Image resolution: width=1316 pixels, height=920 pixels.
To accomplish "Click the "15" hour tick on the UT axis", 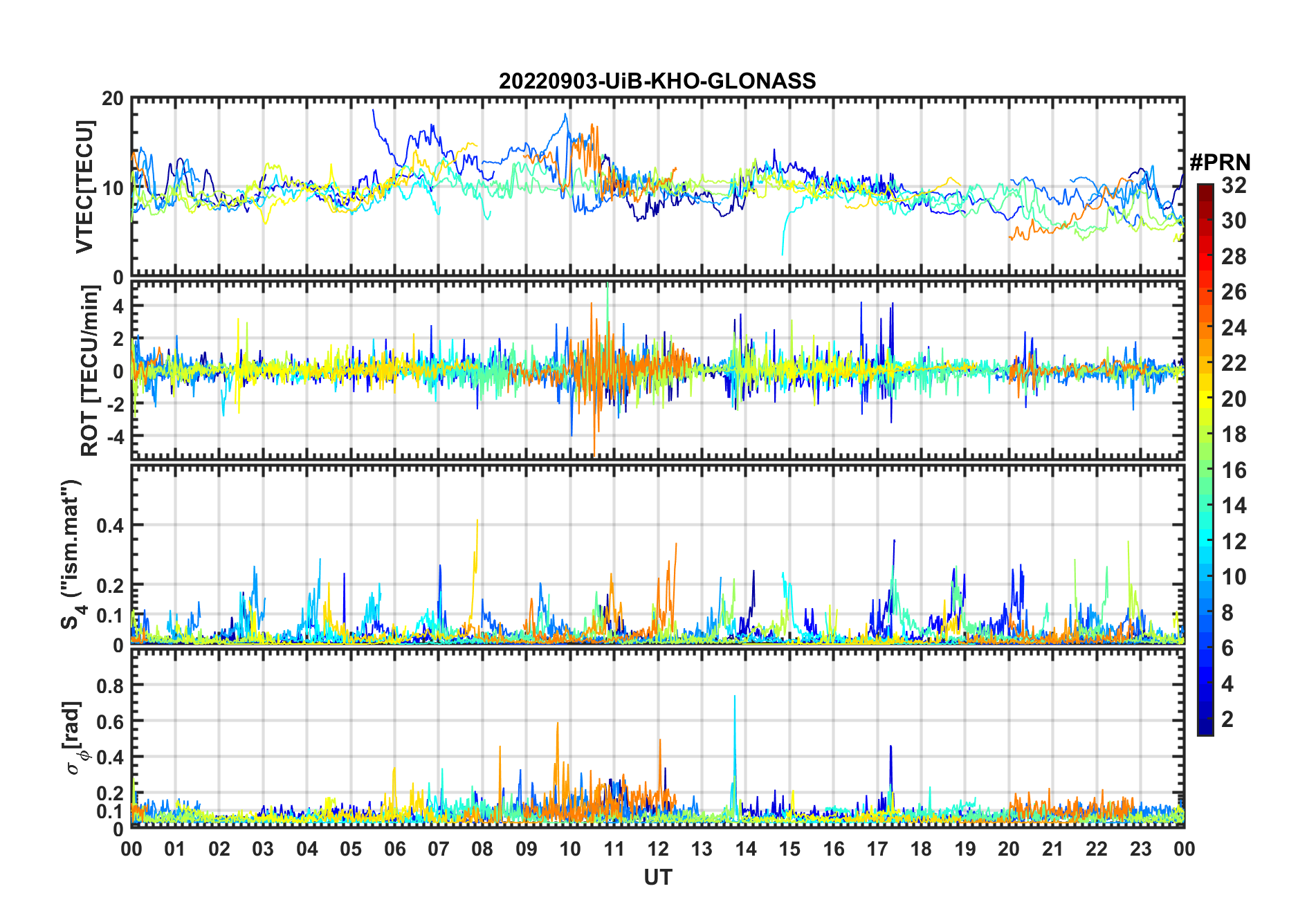I will click(789, 849).
